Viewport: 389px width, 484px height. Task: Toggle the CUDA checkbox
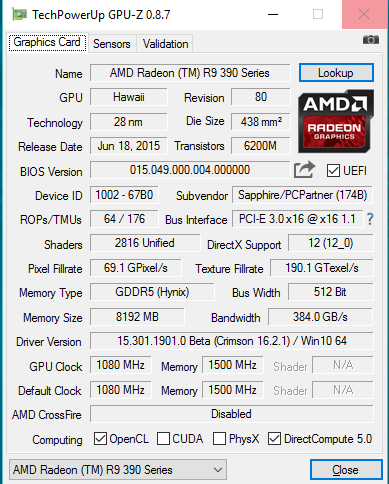163,439
